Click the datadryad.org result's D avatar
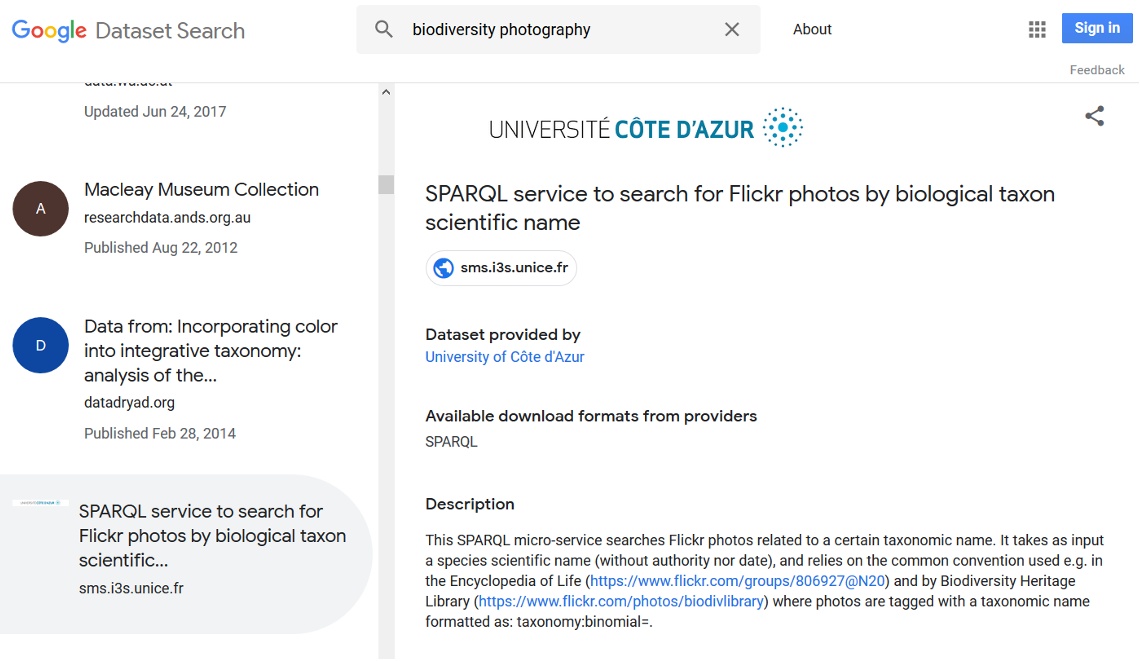 click(x=40, y=345)
